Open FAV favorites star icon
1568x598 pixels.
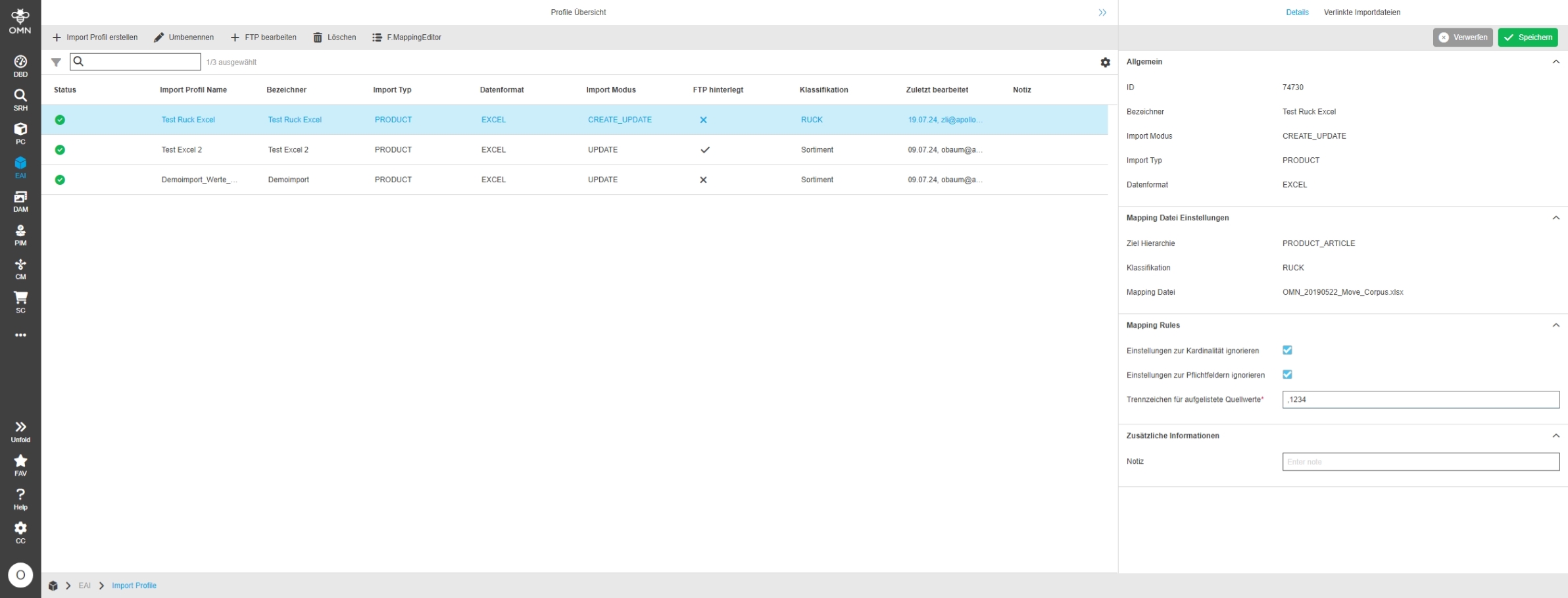point(20,464)
